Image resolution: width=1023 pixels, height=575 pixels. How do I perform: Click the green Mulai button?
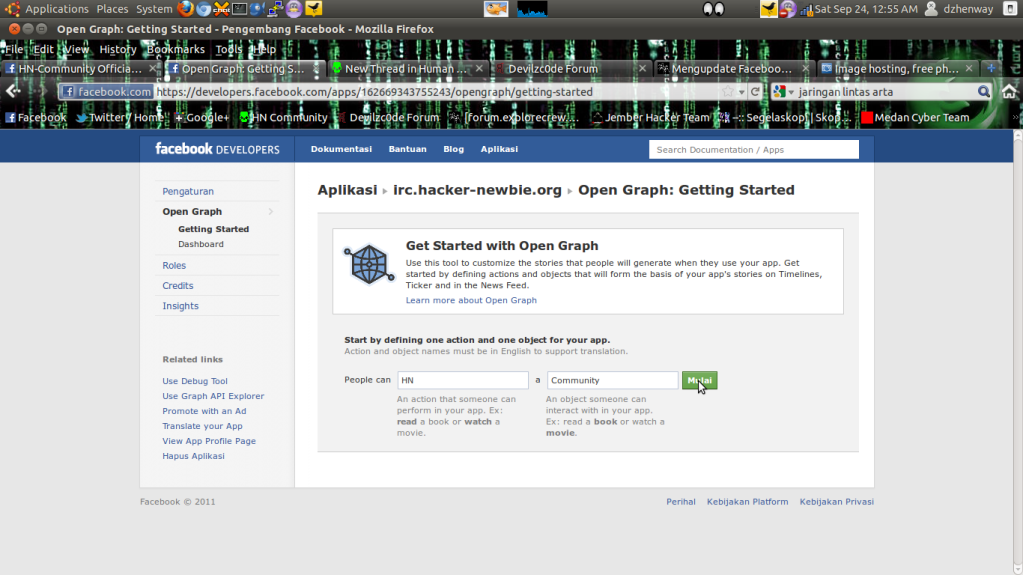click(x=699, y=380)
